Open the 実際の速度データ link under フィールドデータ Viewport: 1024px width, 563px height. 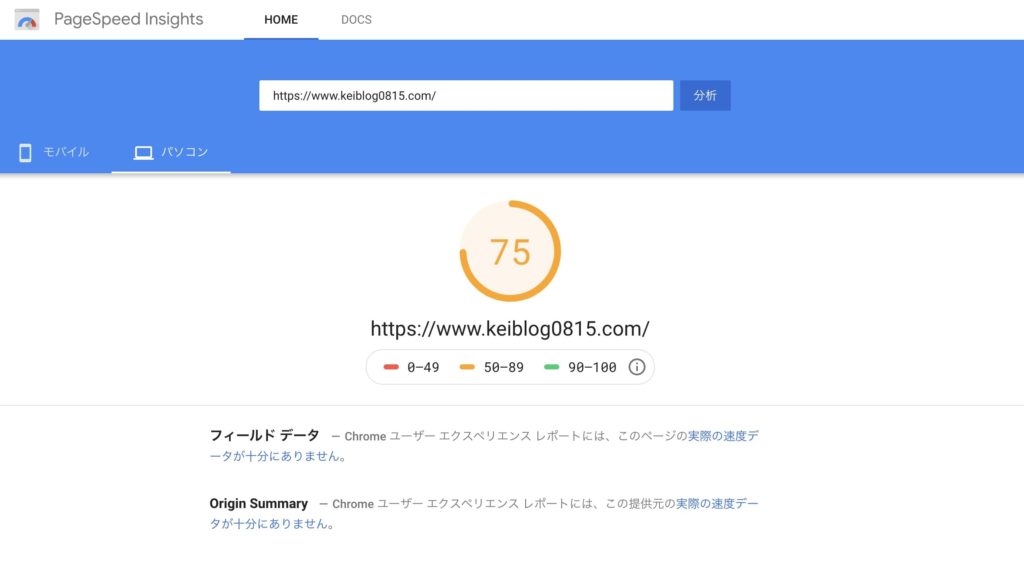(484, 445)
